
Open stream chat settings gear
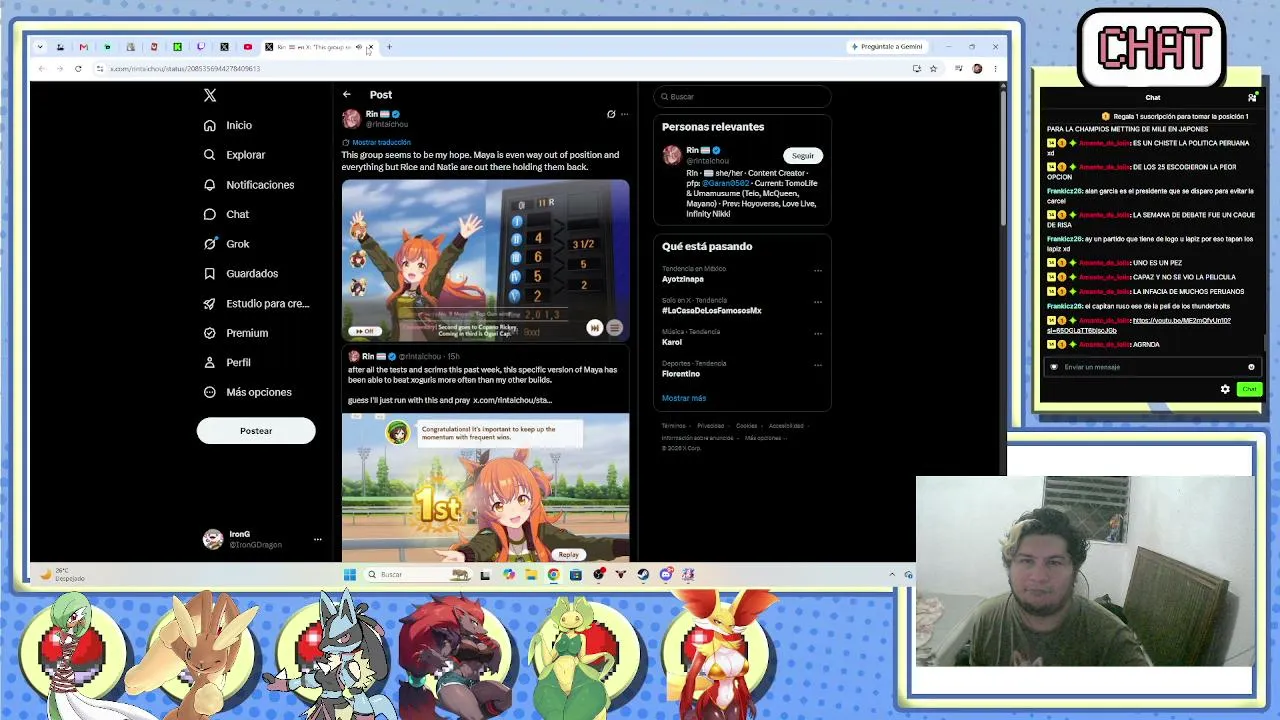pyautogui.click(x=1225, y=389)
